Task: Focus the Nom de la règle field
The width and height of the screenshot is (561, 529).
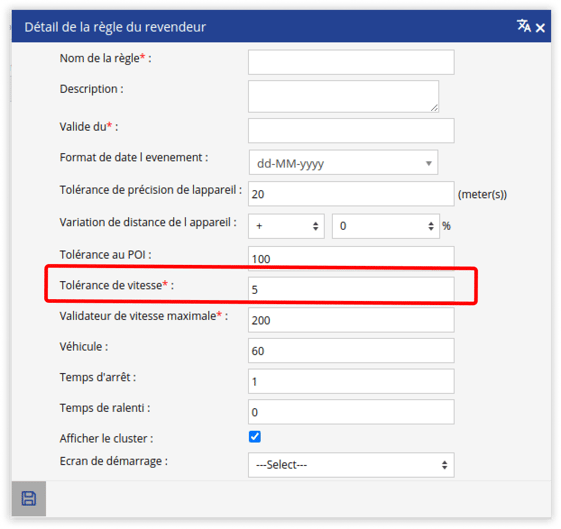Action: click(351, 62)
